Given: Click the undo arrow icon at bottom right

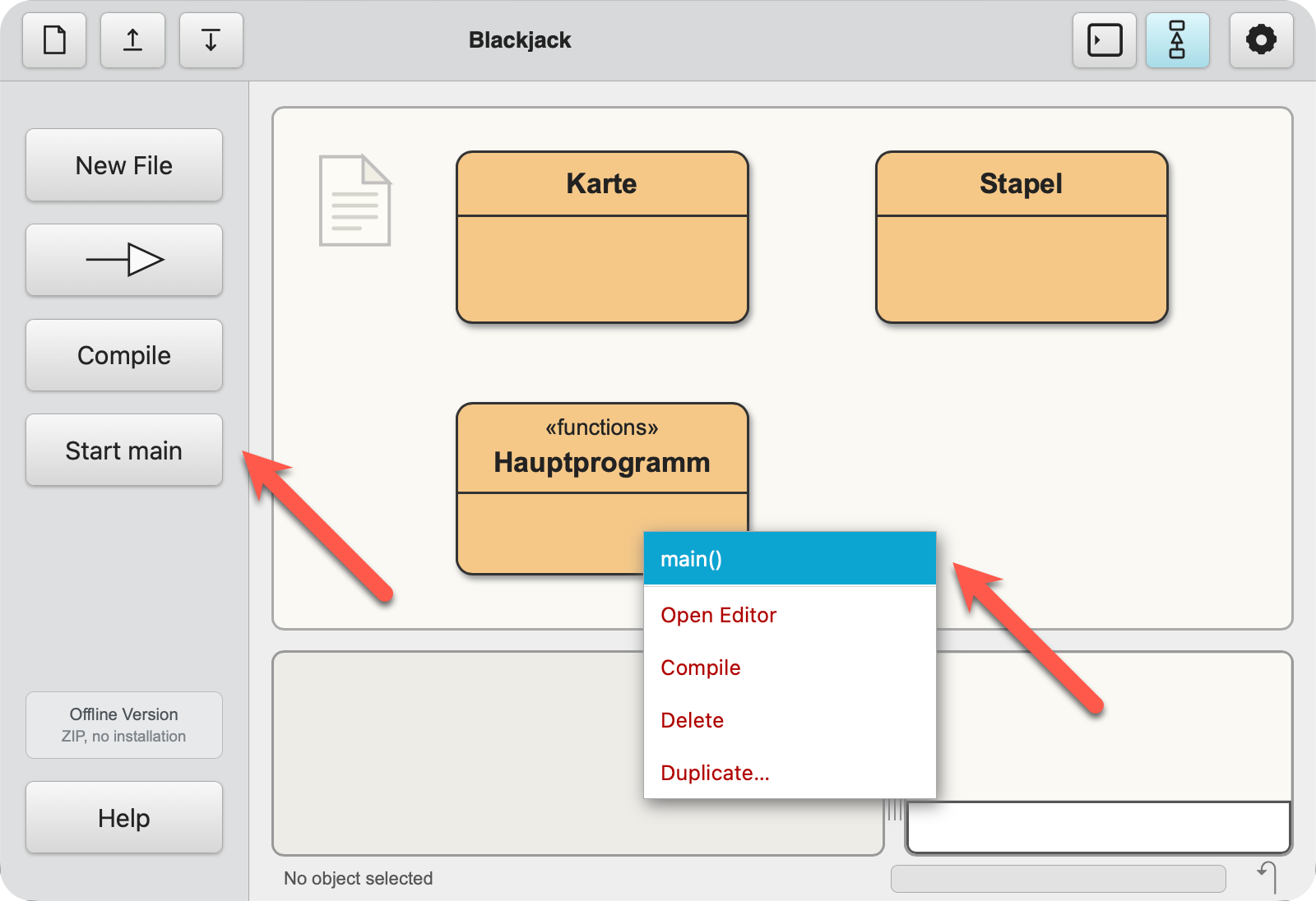Looking at the screenshot, I should click(1267, 876).
